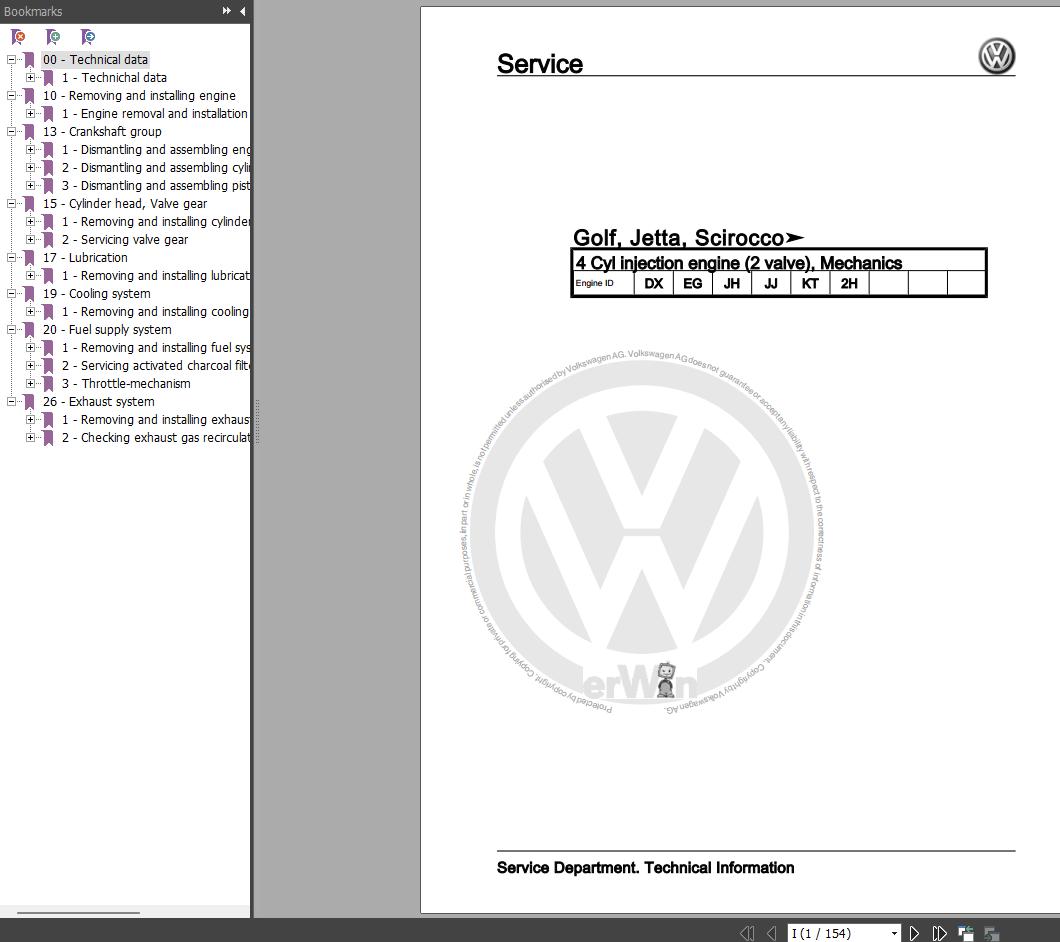The height and width of the screenshot is (942, 1060).
Task: Open the 2 - Servicing valve gear bookmark
Action: (x=125, y=239)
